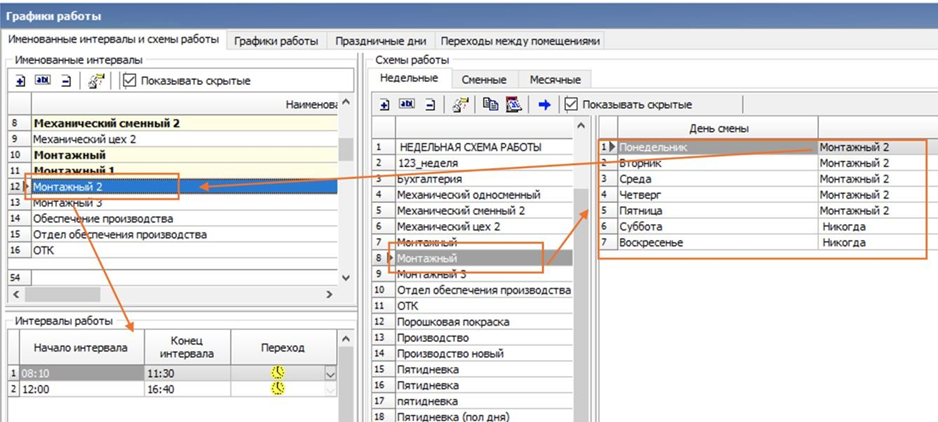This screenshot has width=938, height=422.
Task: Open Праздничные дни tab
Action: click(381, 41)
